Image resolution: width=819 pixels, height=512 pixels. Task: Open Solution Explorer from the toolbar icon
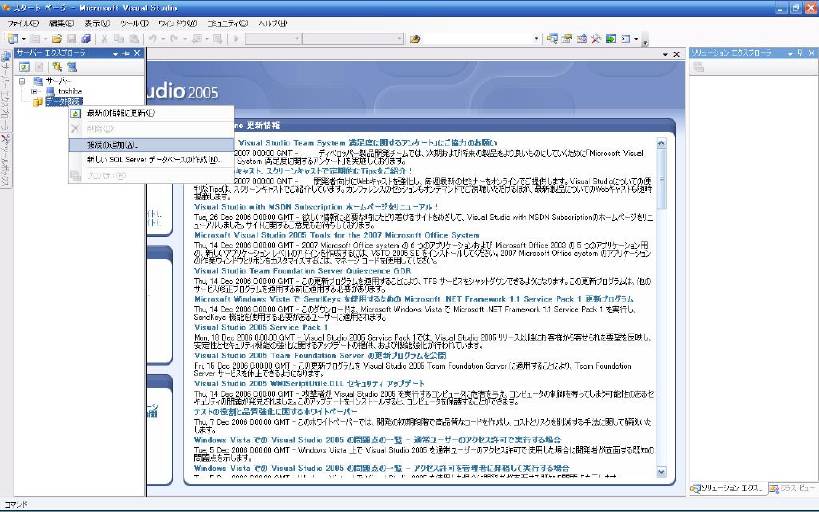(552, 39)
